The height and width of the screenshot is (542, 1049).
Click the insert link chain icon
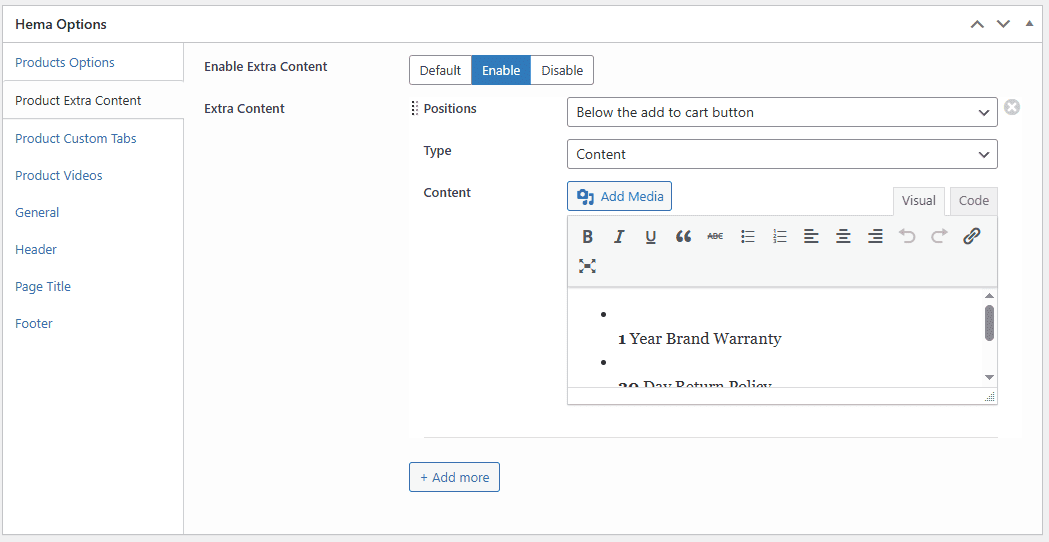[x=971, y=237]
